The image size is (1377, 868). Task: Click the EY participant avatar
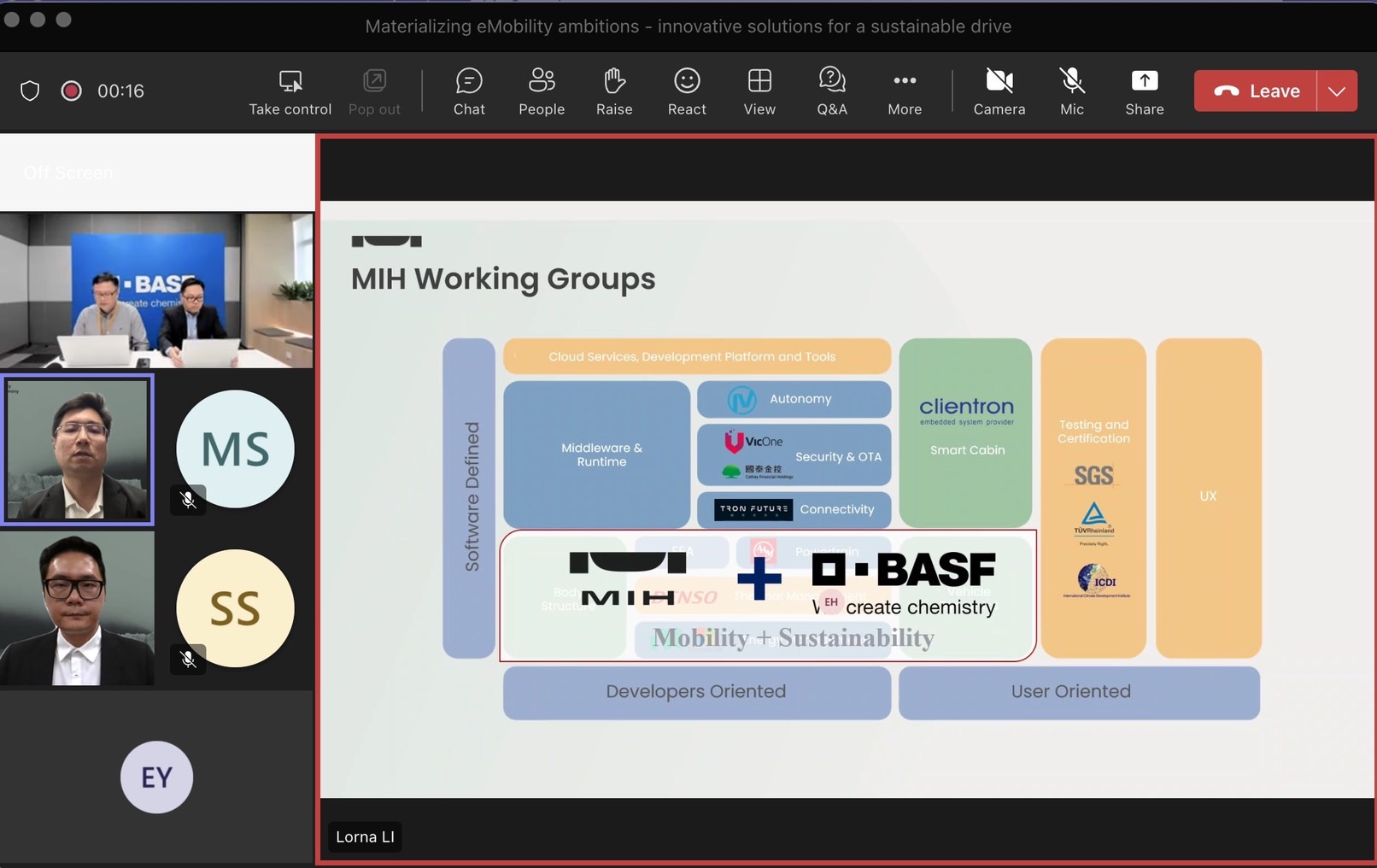pos(156,777)
